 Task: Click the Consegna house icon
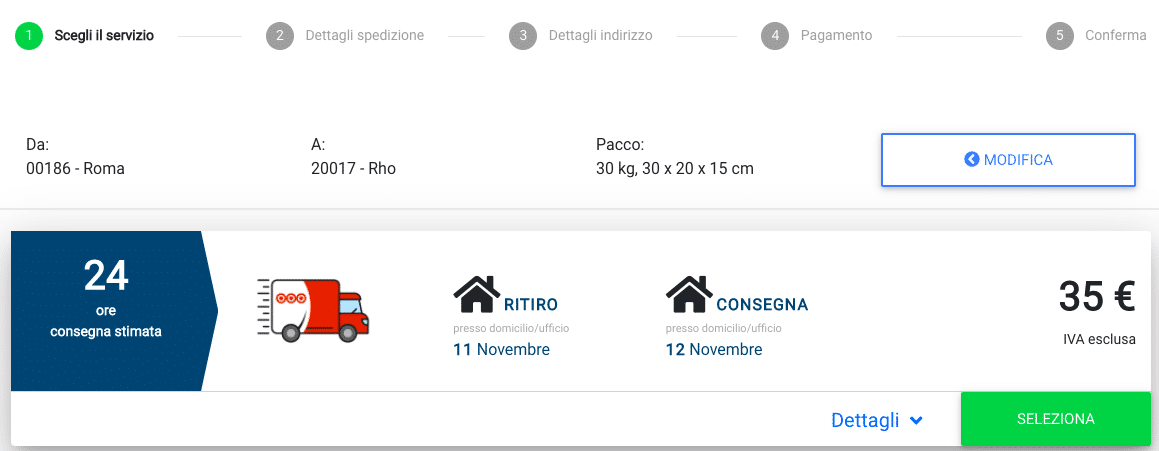[689, 294]
